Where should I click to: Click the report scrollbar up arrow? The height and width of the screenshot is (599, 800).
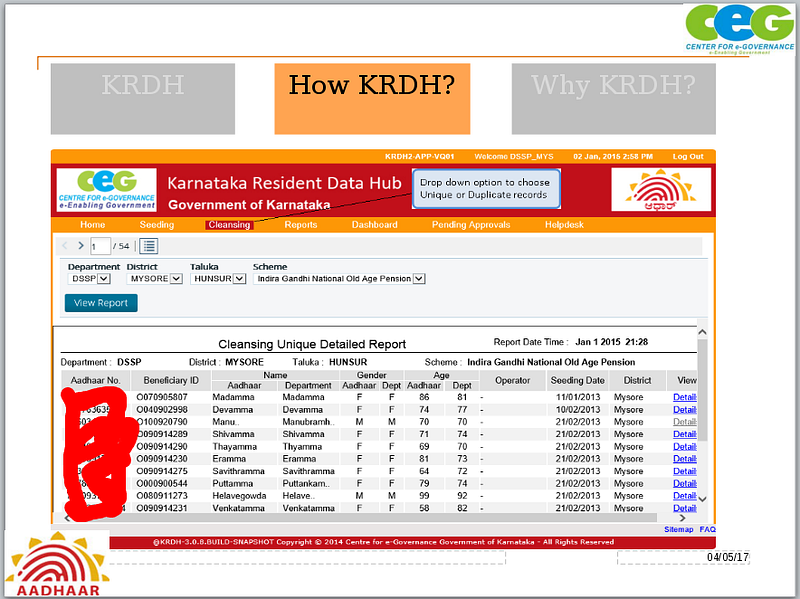click(x=702, y=332)
